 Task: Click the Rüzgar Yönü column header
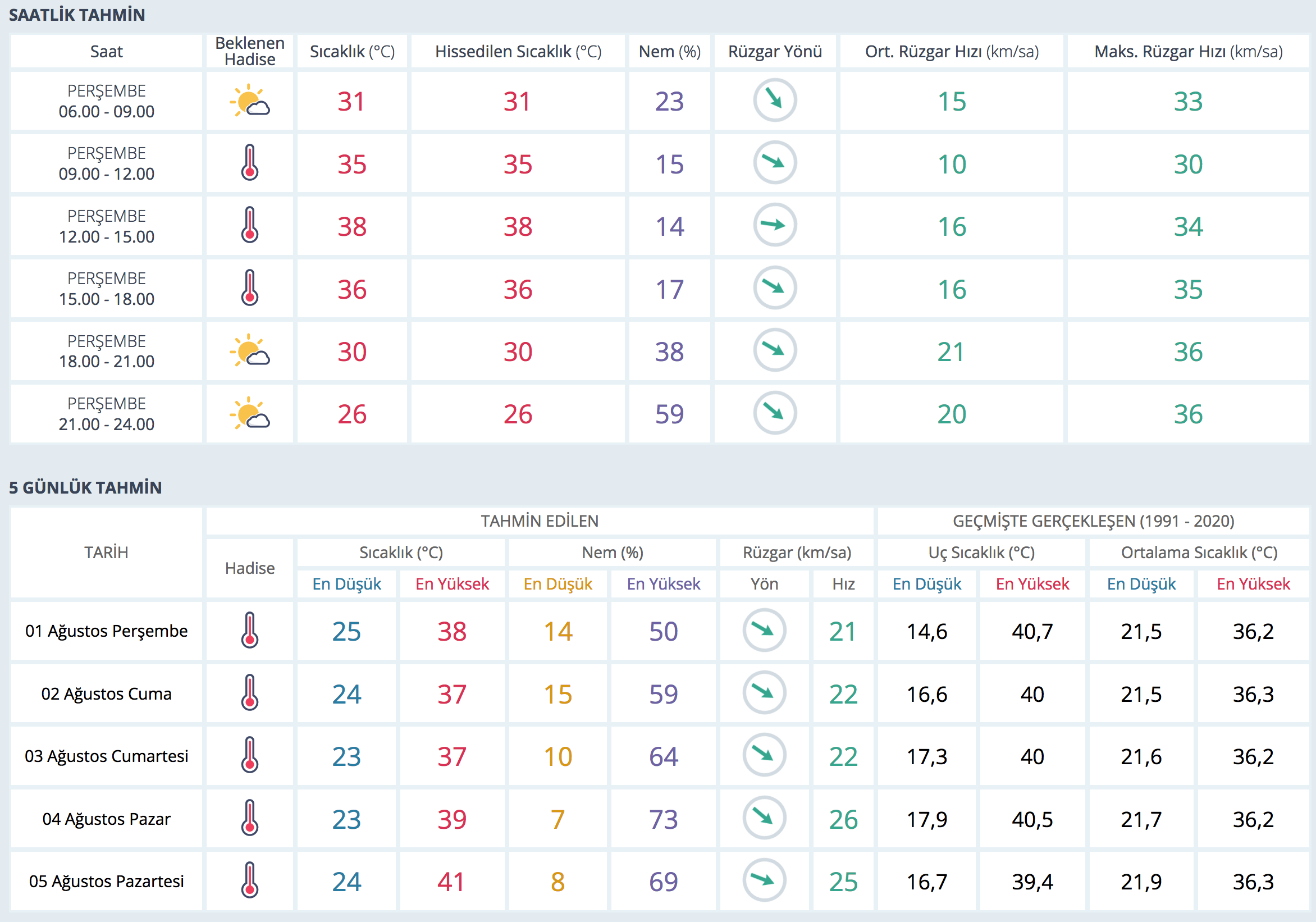tap(774, 52)
